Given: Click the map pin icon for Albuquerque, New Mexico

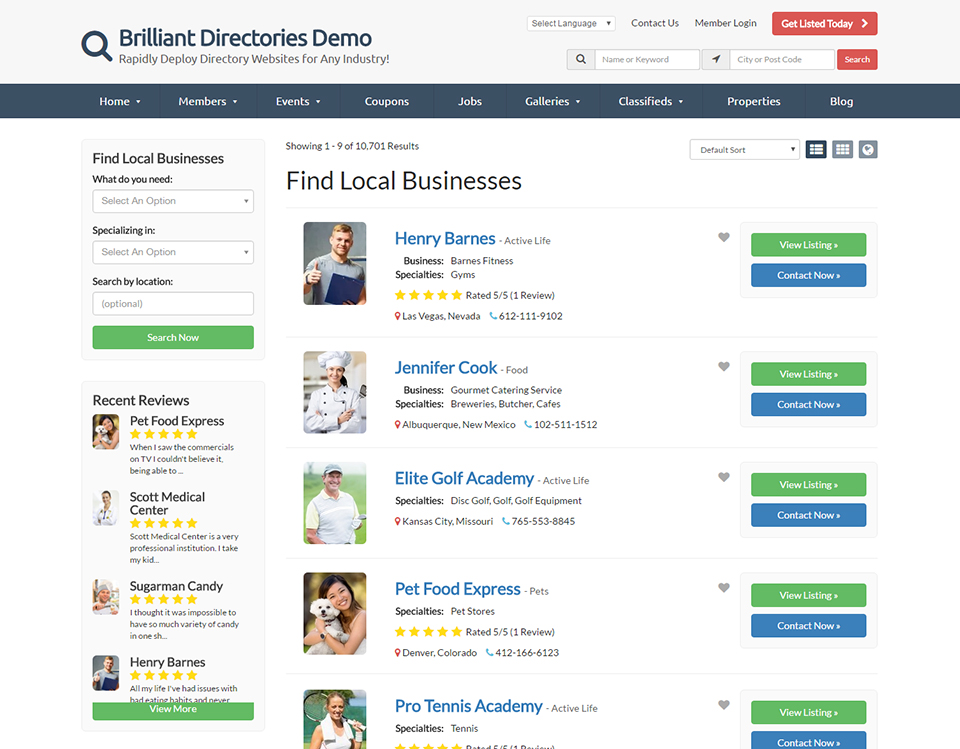Looking at the screenshot, I should coord(397,424).
